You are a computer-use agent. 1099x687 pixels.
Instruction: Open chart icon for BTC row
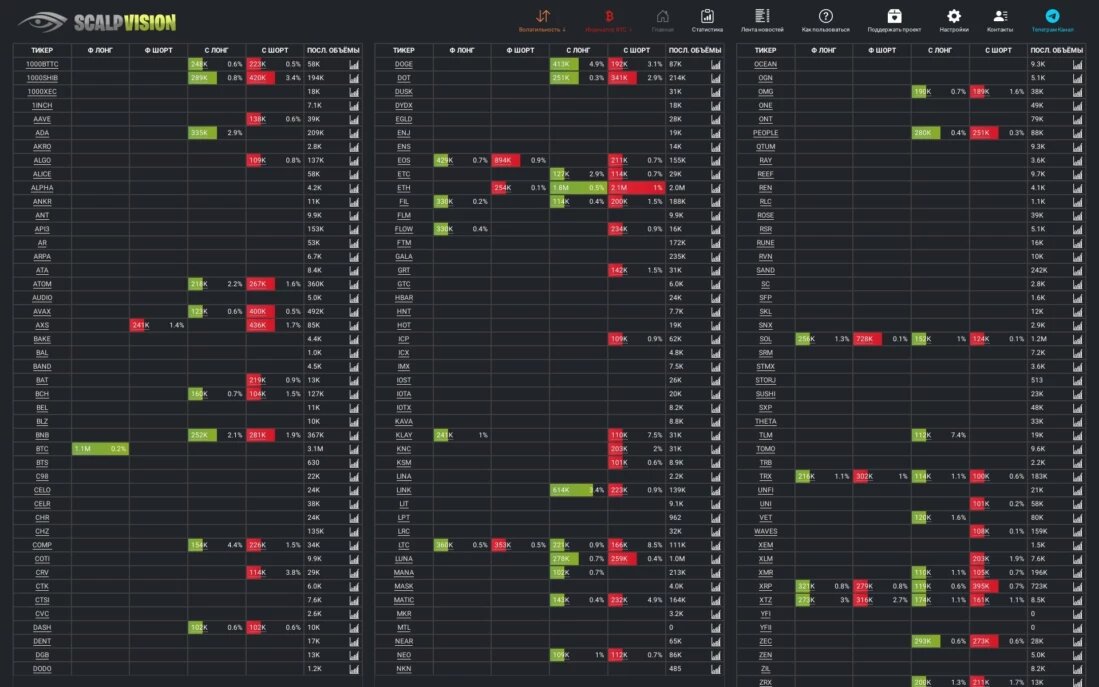(x=354, y=449)
